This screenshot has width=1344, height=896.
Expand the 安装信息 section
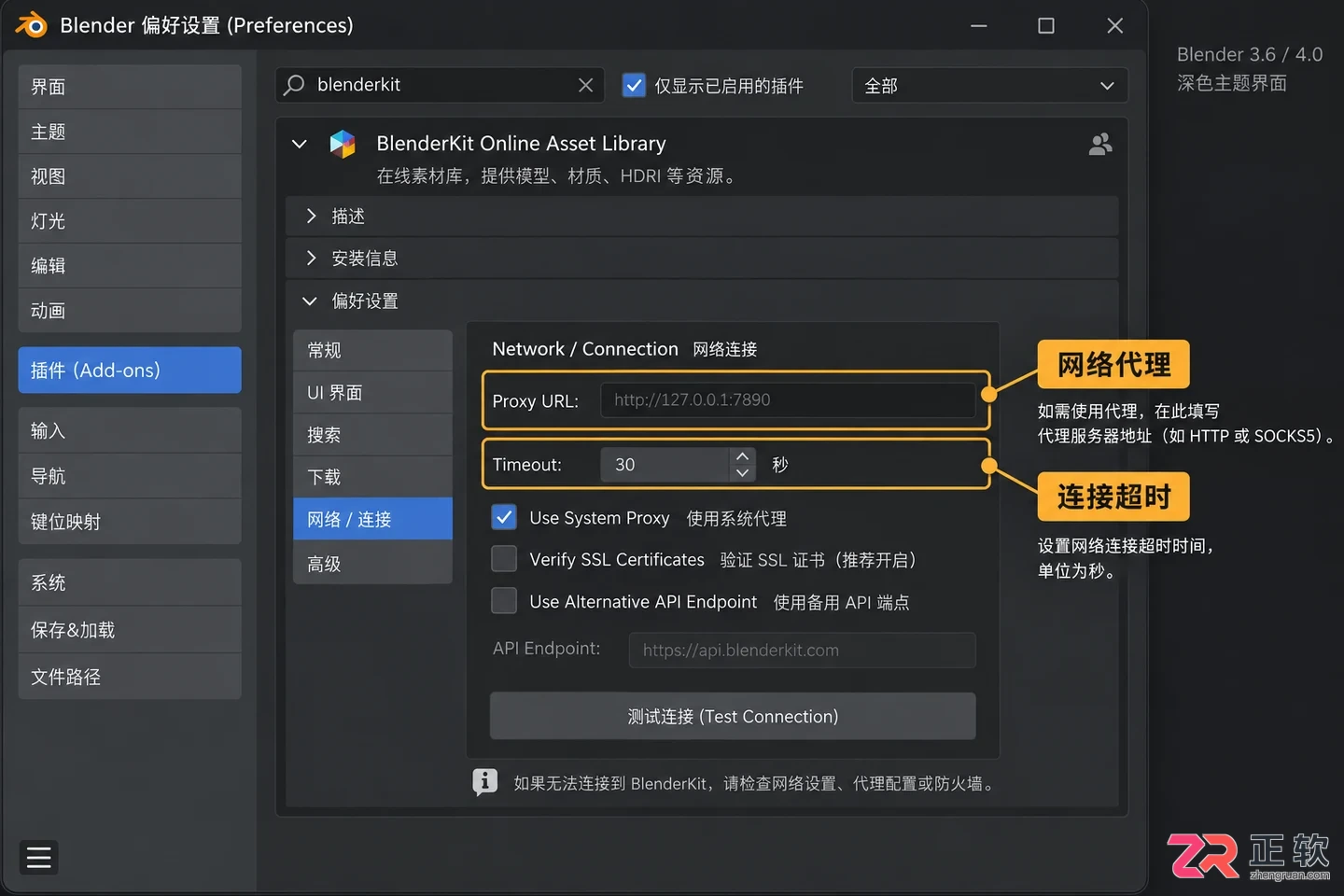click(x=702, y=258)
